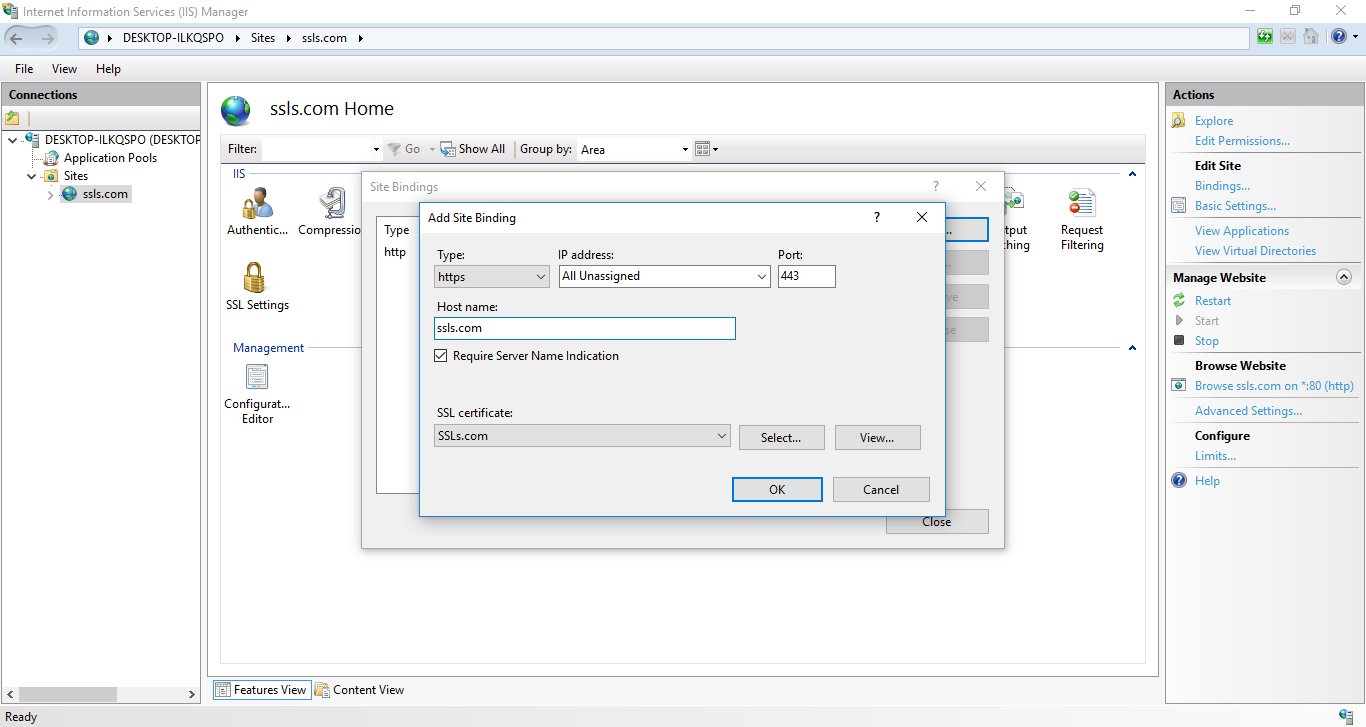Open the Compression feature icon
The height and width of the screenshot is (727, 1366).
(332, 203)
